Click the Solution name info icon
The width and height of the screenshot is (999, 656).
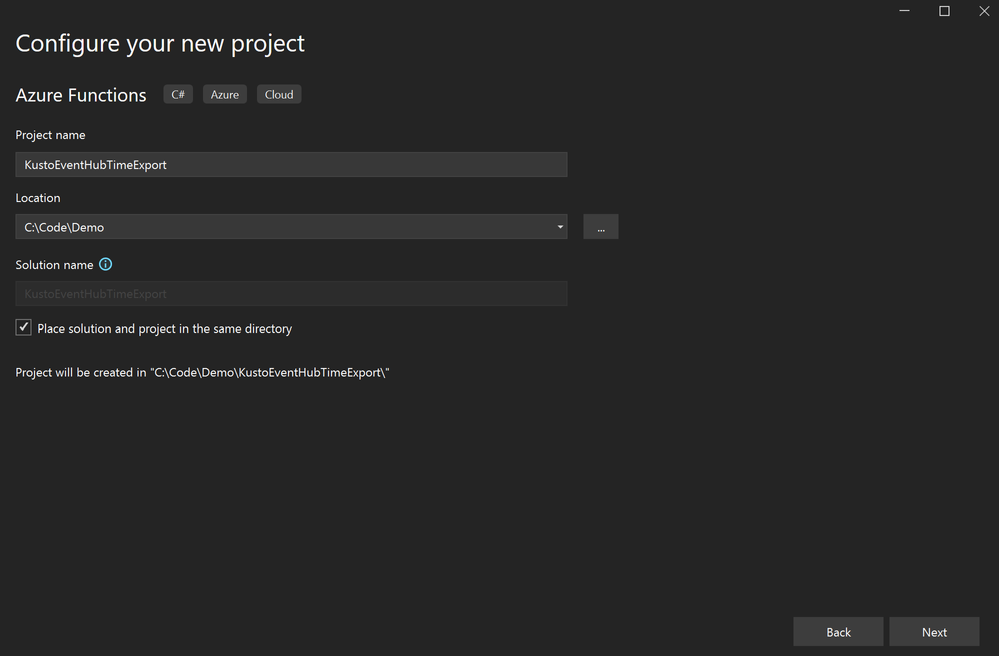106,264
